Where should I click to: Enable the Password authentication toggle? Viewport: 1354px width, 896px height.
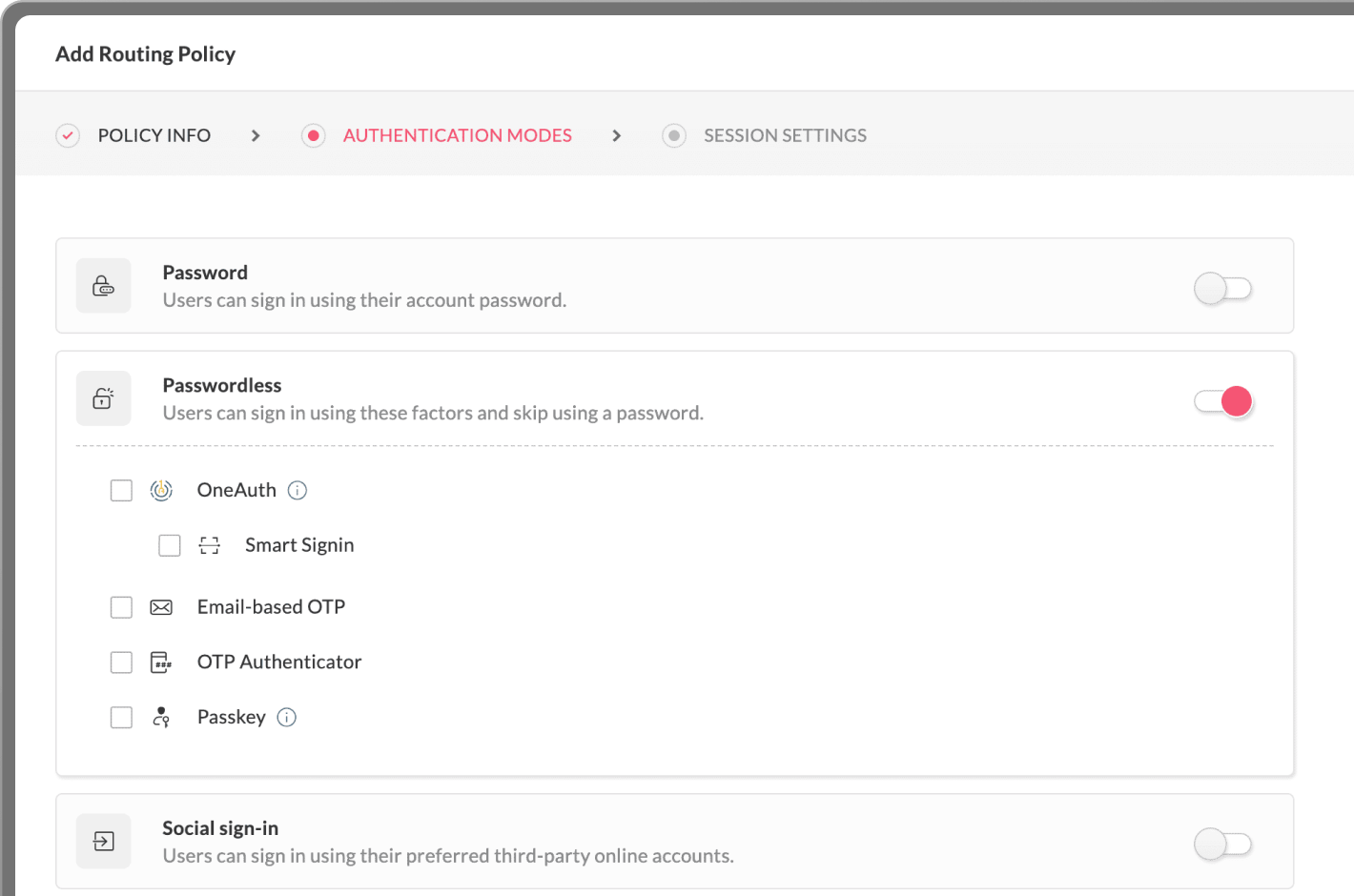point(1223,287)
